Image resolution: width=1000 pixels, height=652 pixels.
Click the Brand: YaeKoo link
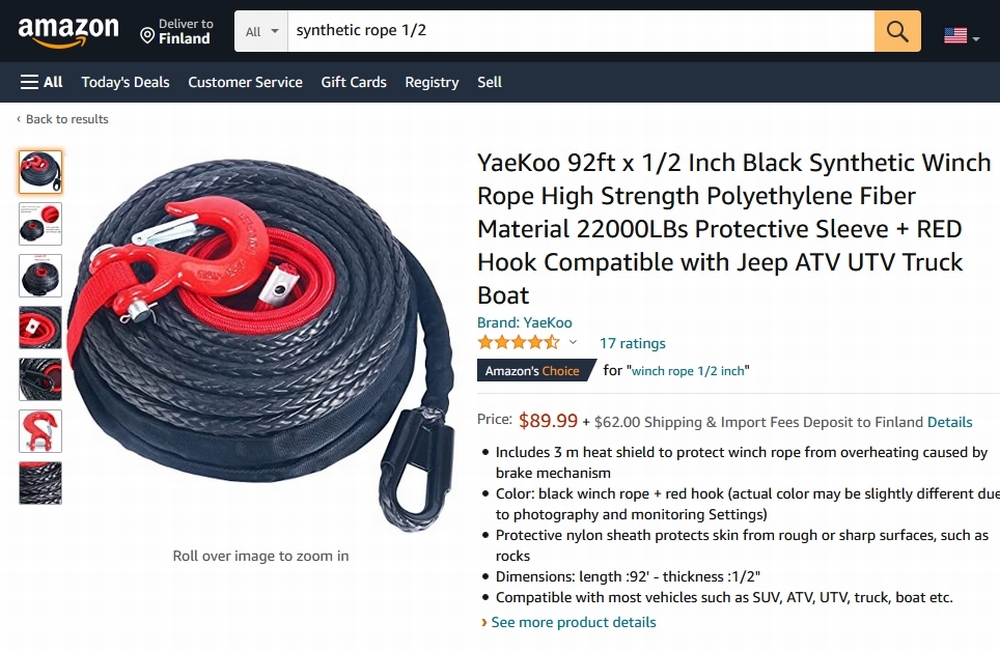tap(524, 322)
